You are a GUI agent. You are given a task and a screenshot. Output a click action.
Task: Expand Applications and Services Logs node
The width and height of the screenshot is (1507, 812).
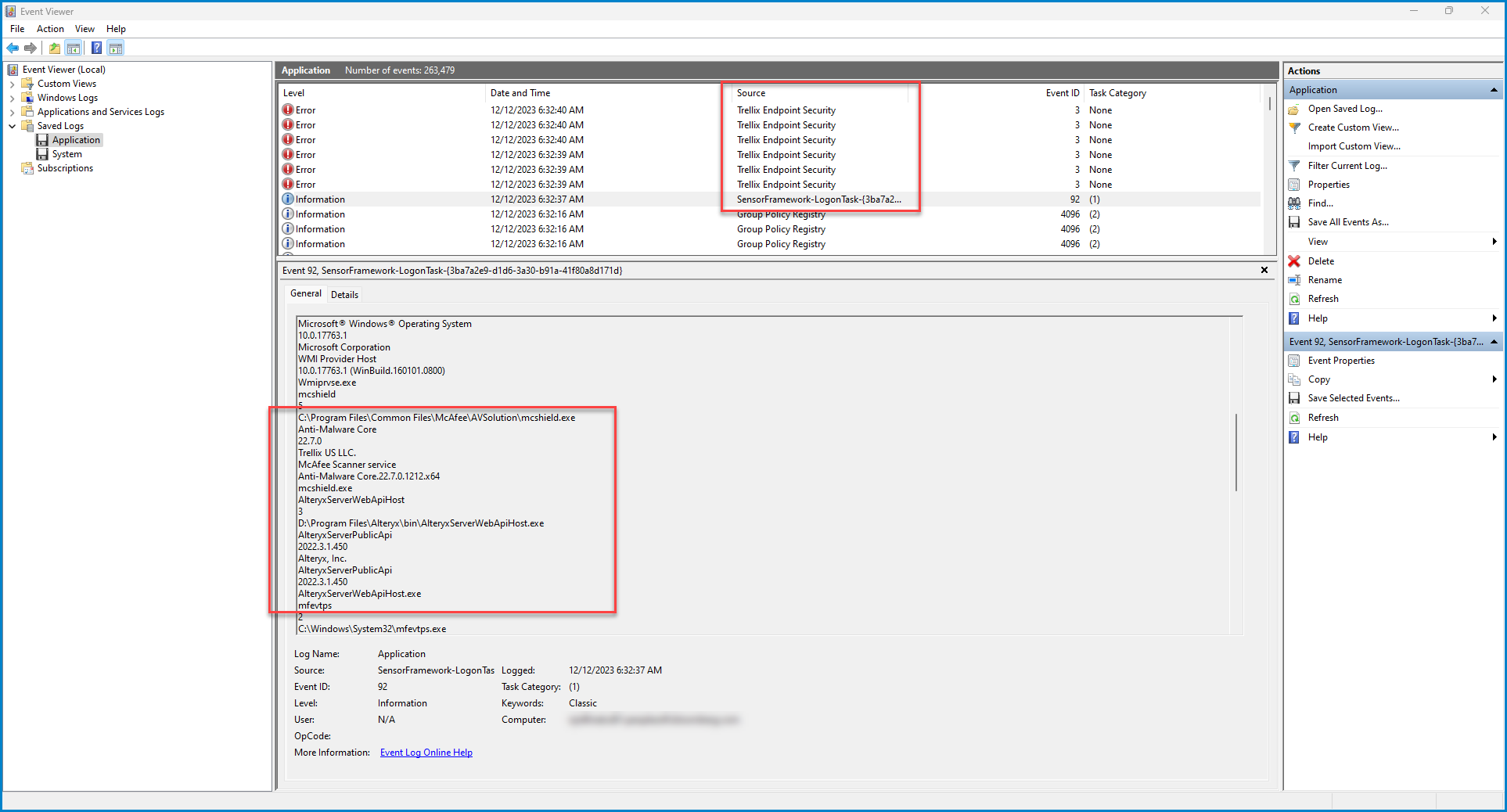pyautogui.click(x=12, y=113)
